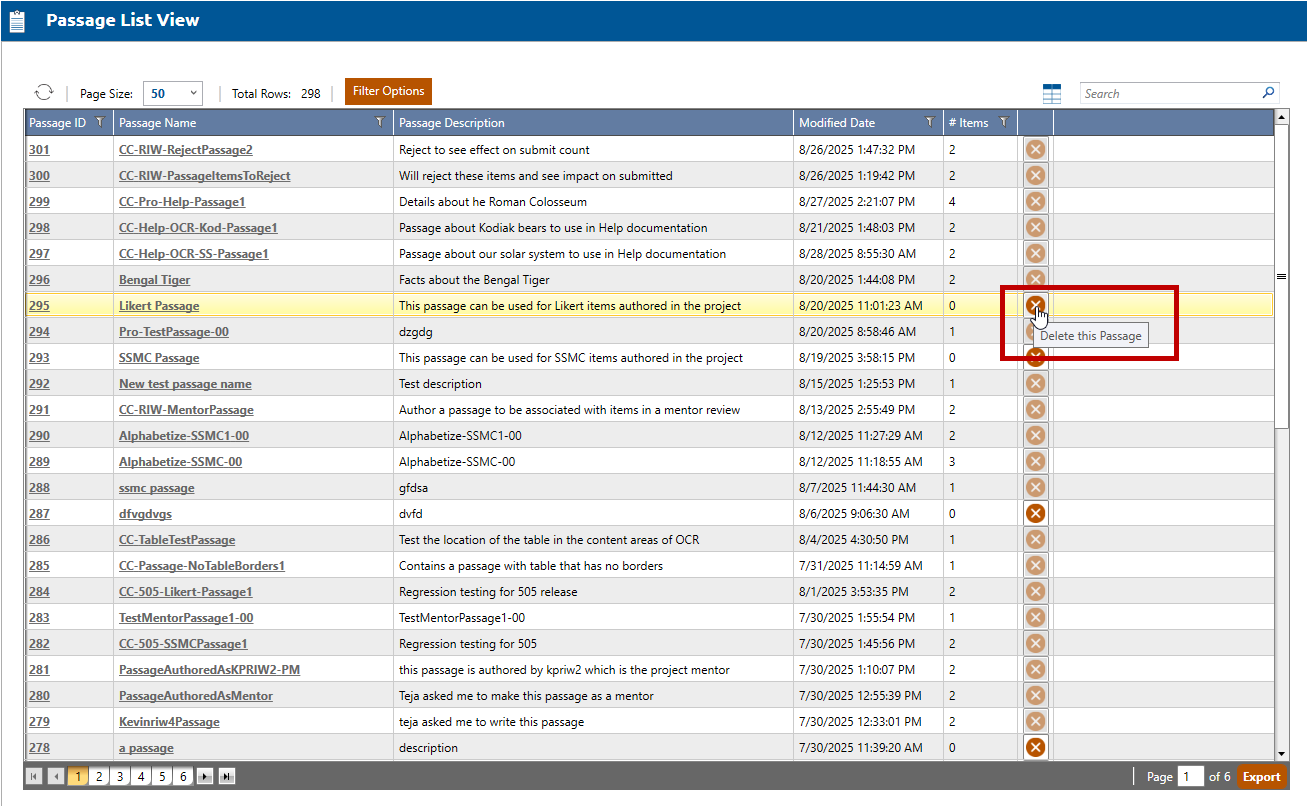Click delete icon for SSMC Passage

1036,359
